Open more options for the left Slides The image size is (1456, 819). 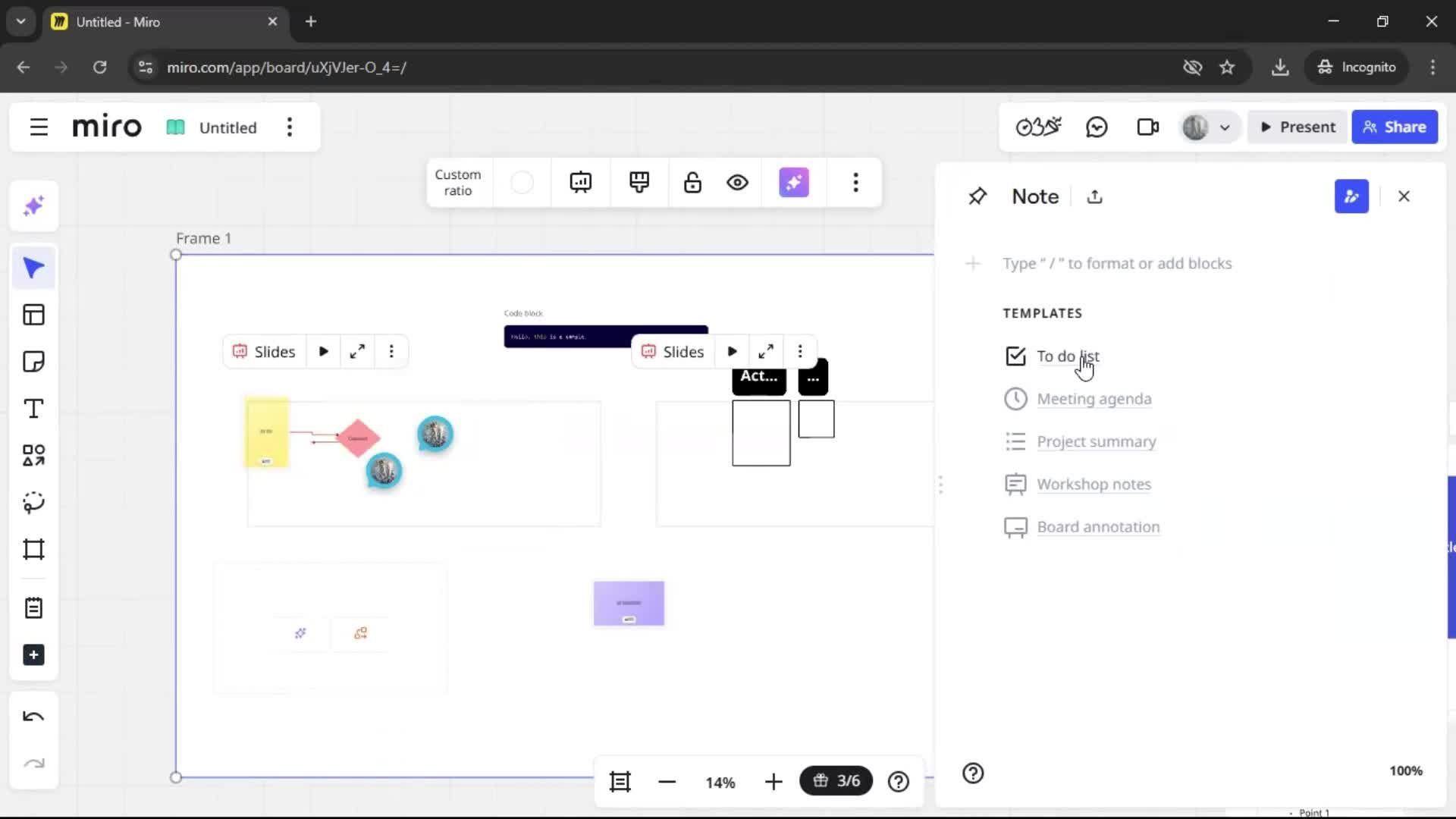(391, 352)
